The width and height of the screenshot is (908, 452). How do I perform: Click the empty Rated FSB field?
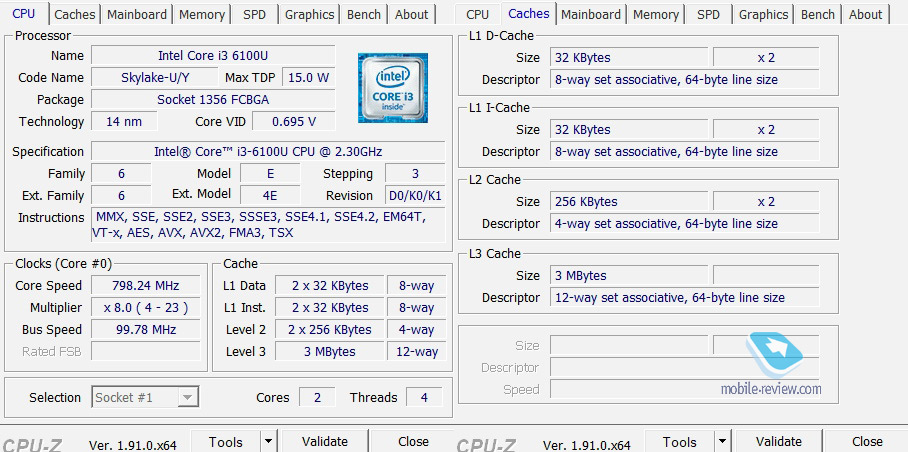146,351
